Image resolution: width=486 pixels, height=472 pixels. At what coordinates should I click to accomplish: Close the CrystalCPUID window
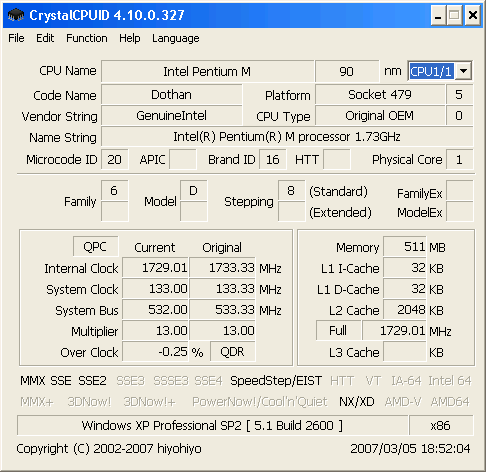472,15
